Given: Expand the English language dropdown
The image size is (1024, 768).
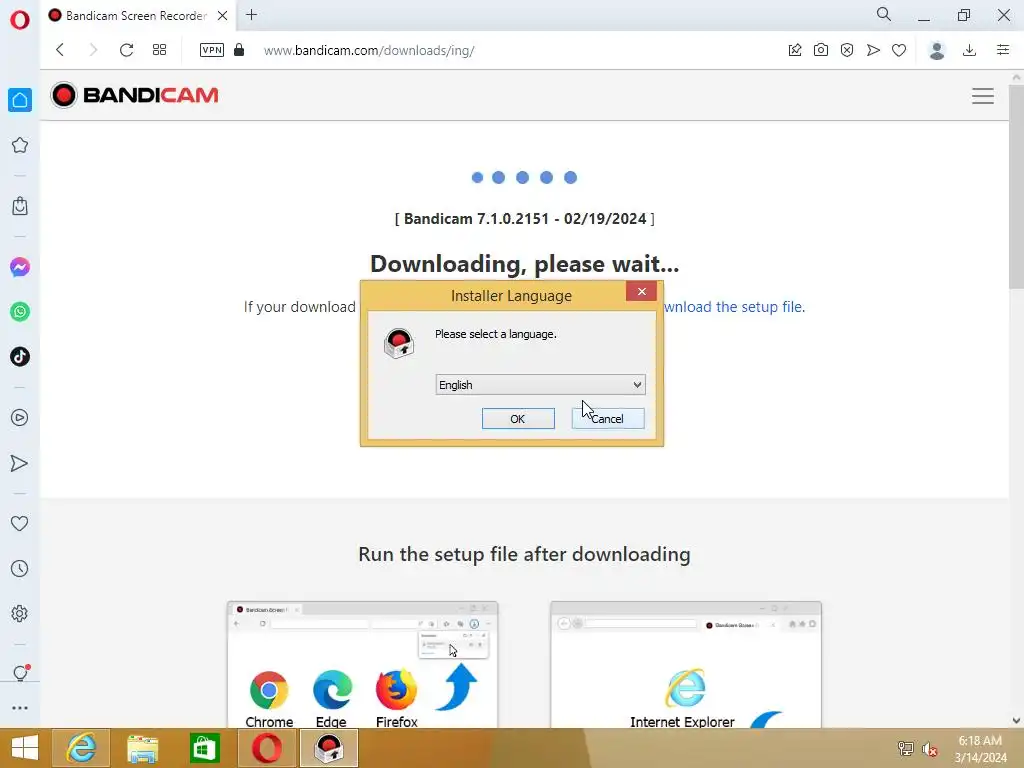Looking at the screenshot, I should (x=540, y=385).
